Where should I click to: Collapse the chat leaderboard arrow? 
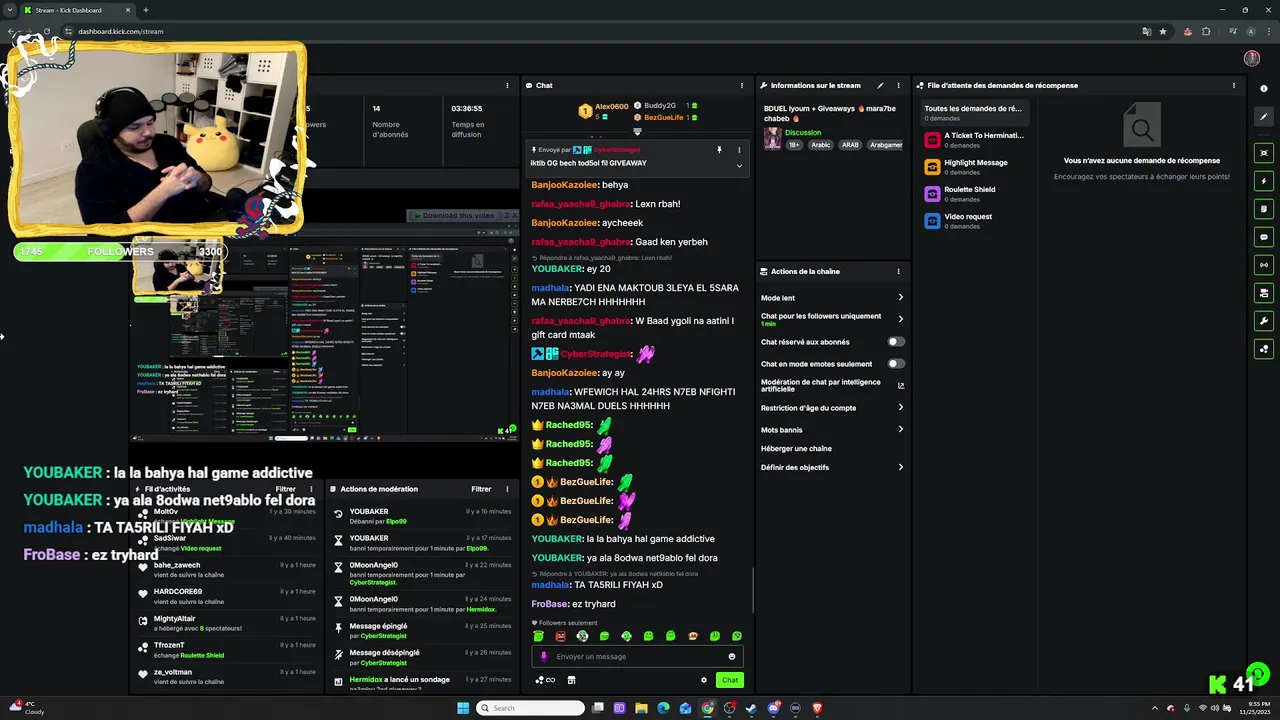pyautogui.click(x=637, y=132)
